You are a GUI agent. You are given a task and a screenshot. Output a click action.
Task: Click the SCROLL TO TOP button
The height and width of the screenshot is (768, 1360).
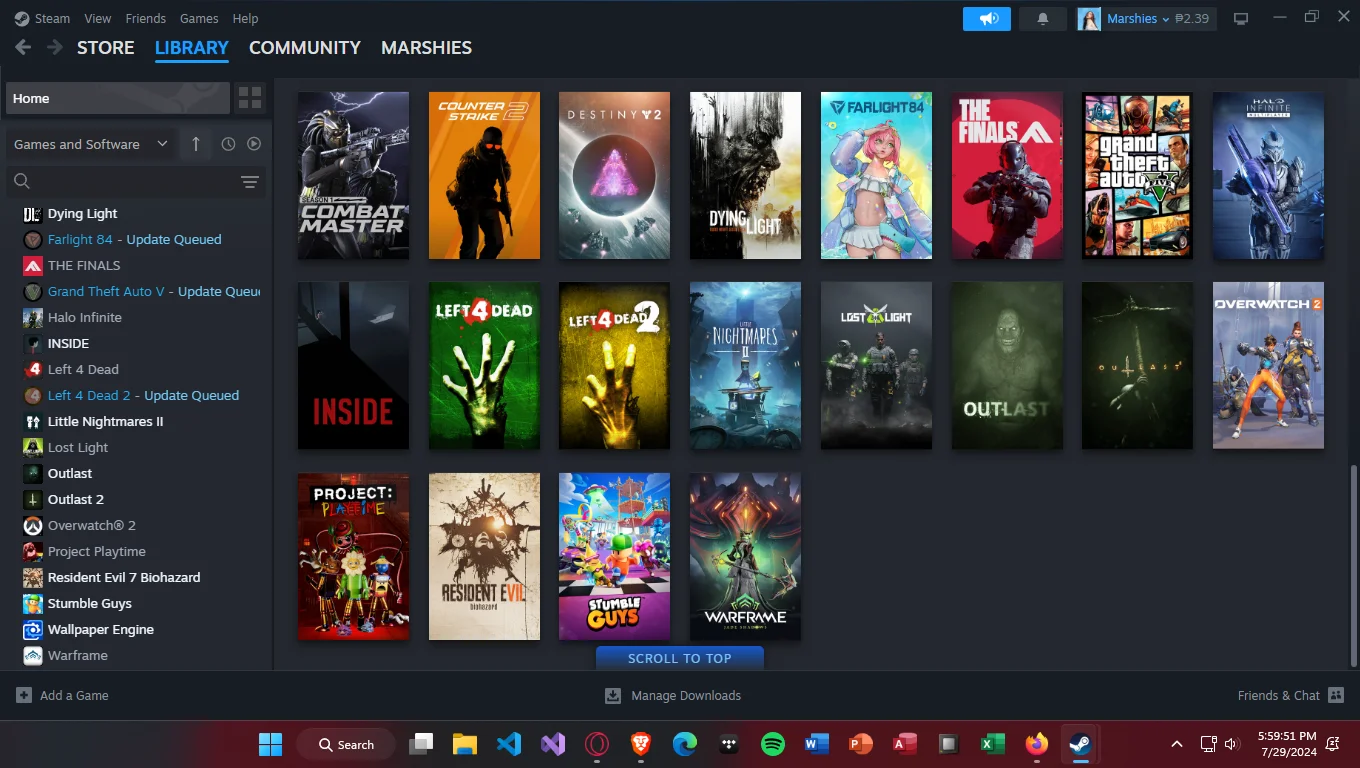[680, 658]
